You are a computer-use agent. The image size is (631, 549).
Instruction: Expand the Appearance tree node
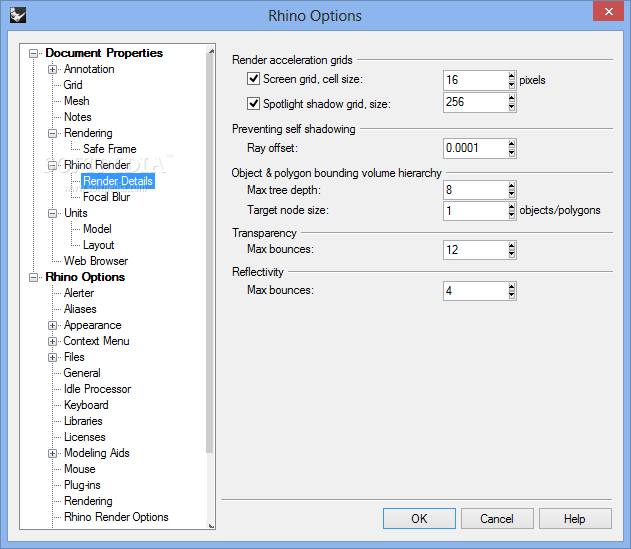click(52, 325)
